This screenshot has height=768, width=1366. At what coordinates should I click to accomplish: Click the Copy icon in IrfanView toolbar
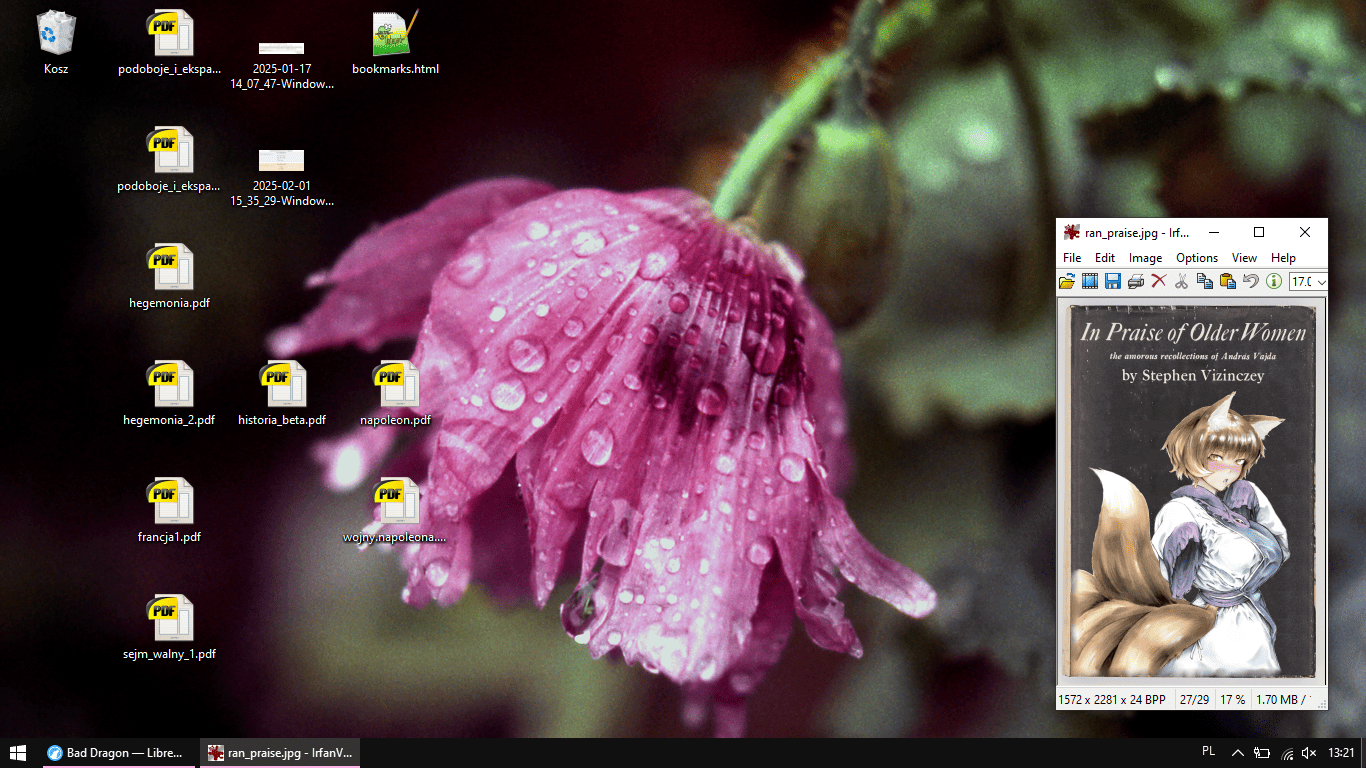(1205, 282)
